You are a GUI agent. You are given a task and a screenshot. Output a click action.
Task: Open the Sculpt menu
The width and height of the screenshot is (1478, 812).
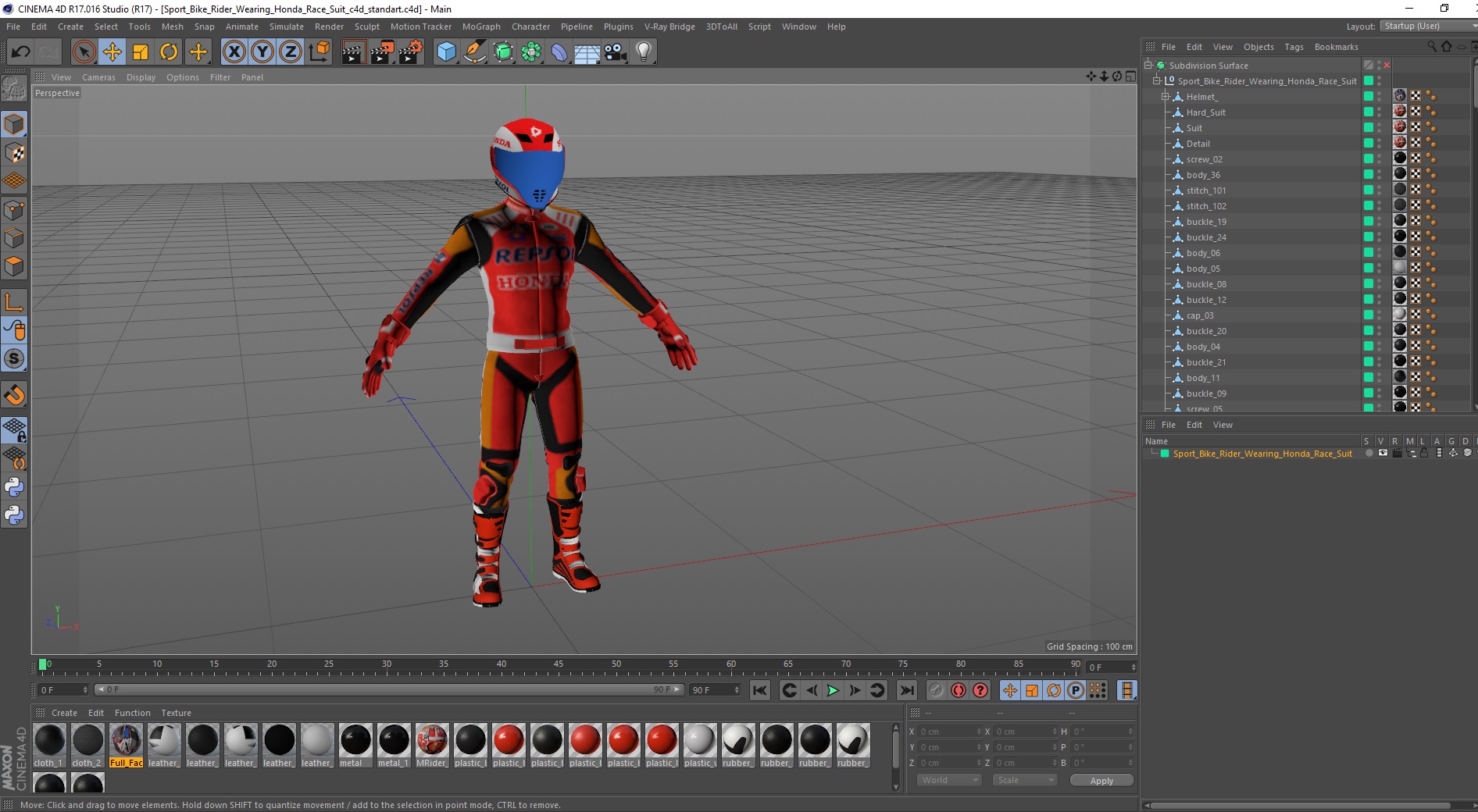366,27
